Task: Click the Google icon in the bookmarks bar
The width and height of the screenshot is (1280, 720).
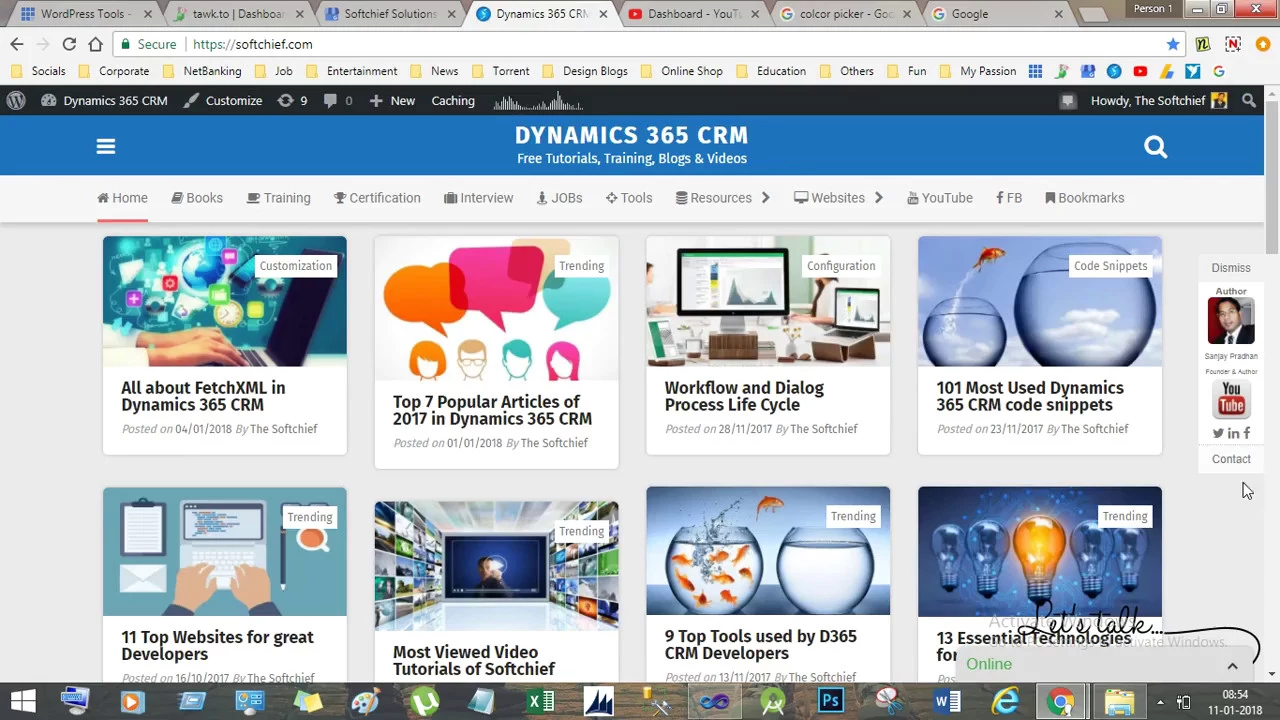Action: (1218, 71)
